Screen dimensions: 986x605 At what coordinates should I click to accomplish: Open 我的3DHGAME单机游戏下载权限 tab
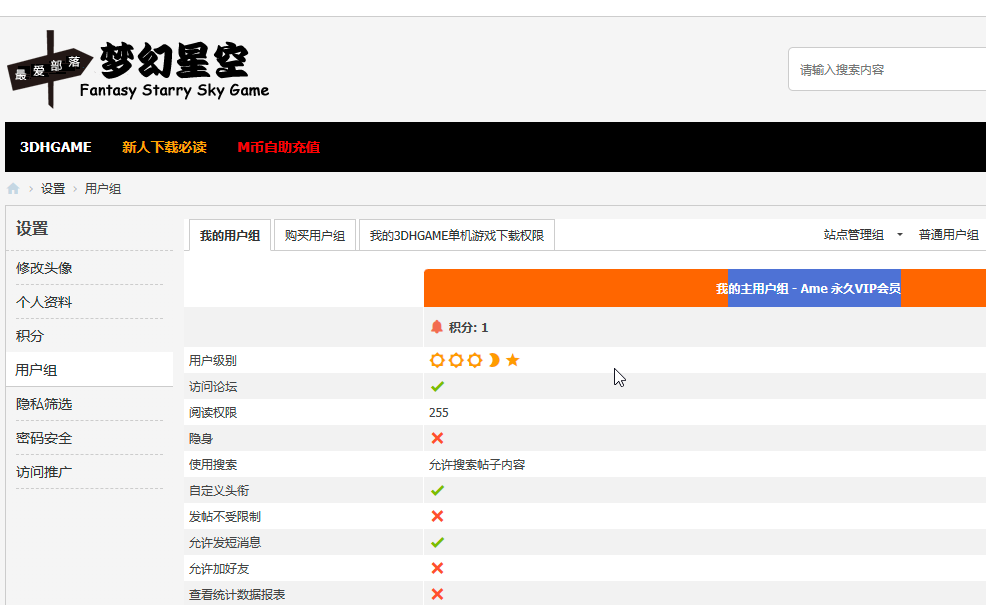click(x=457, y=235)
